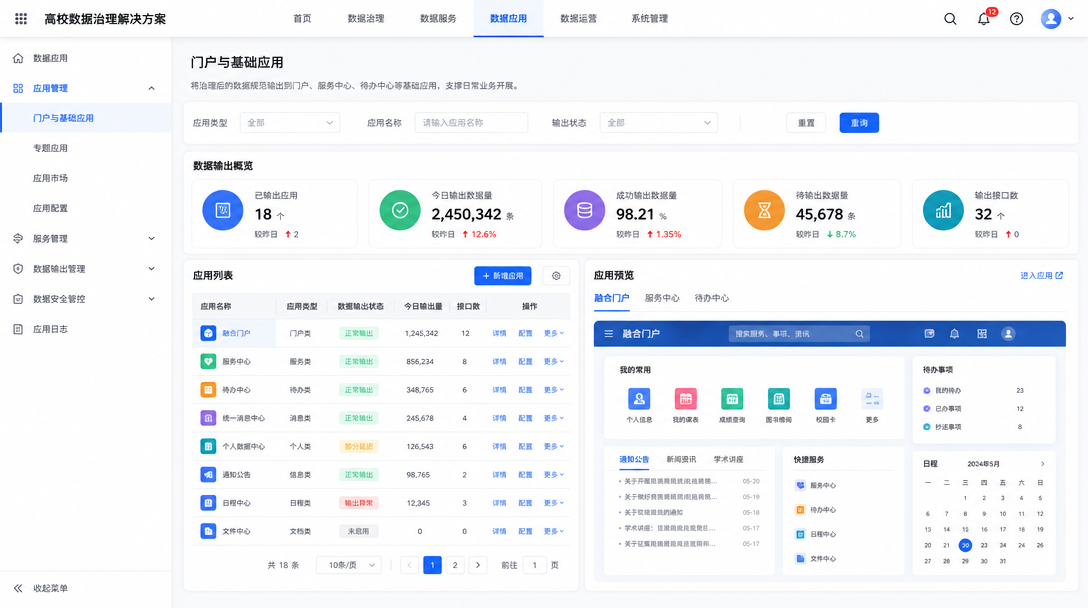1088x608 pixels.
Task: Click the 成绩查询 shortcut icon in preview
Action: pyautogui.click(x=732, y=399)
